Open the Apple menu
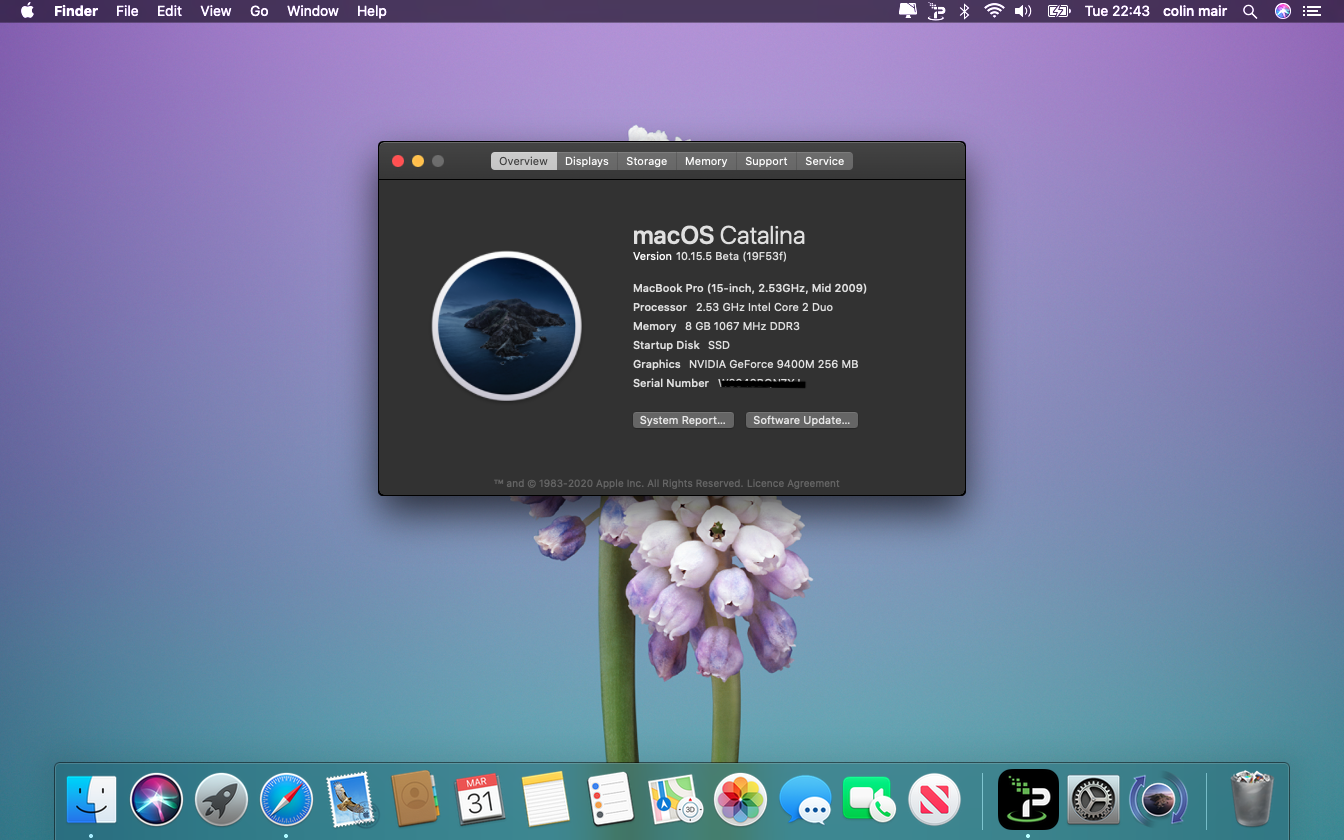This screenshot has height=840, width=1344. pos(27,11)
